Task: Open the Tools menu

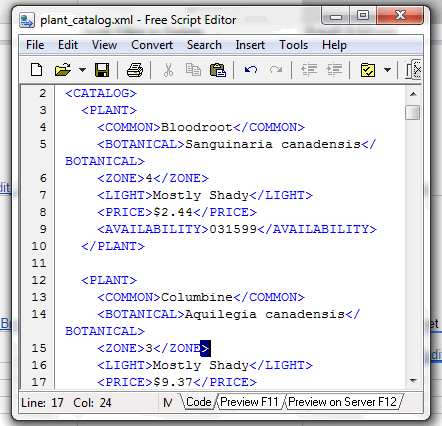Action: [293, 45]
